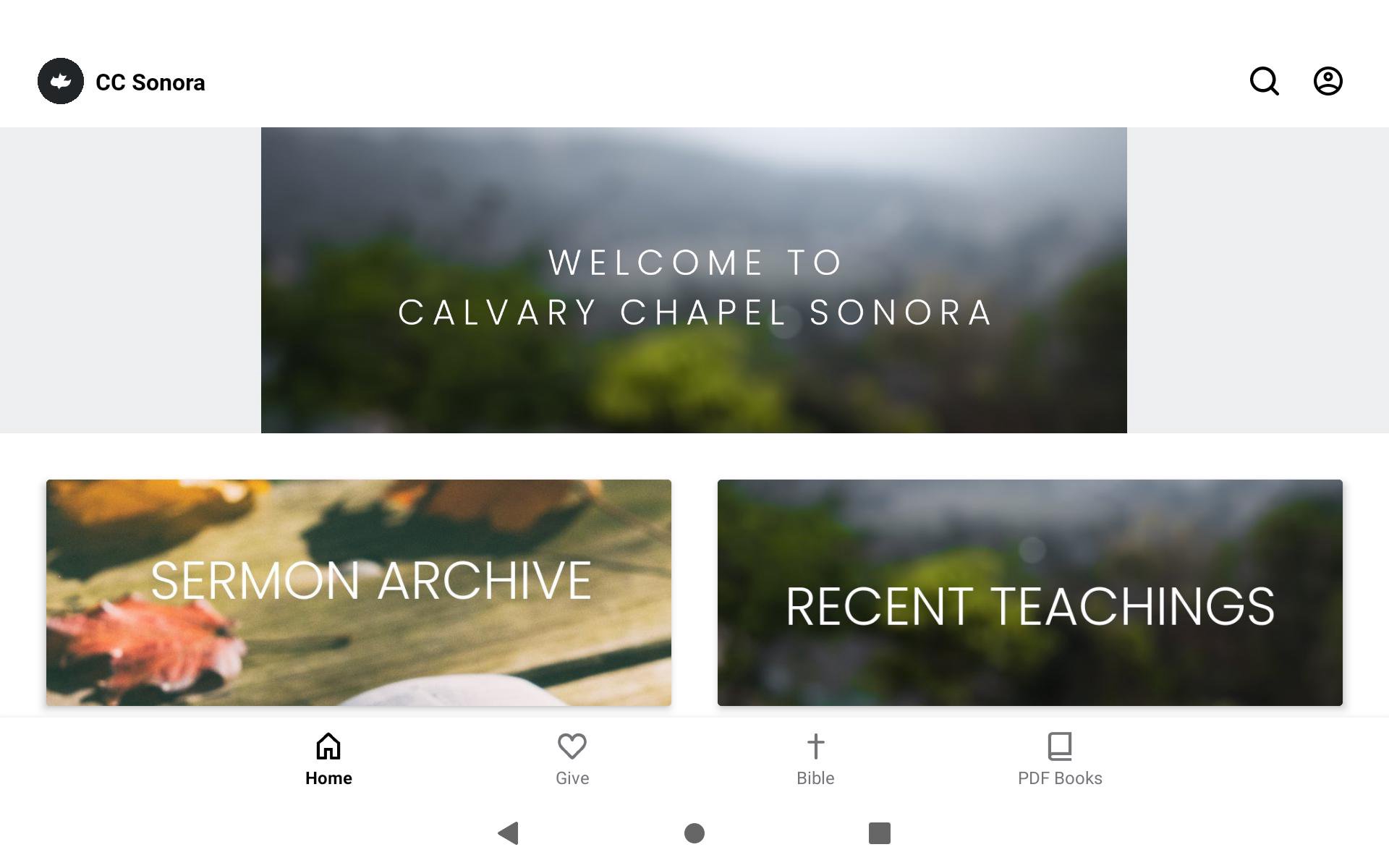Go back using Android back triangle

509,833
